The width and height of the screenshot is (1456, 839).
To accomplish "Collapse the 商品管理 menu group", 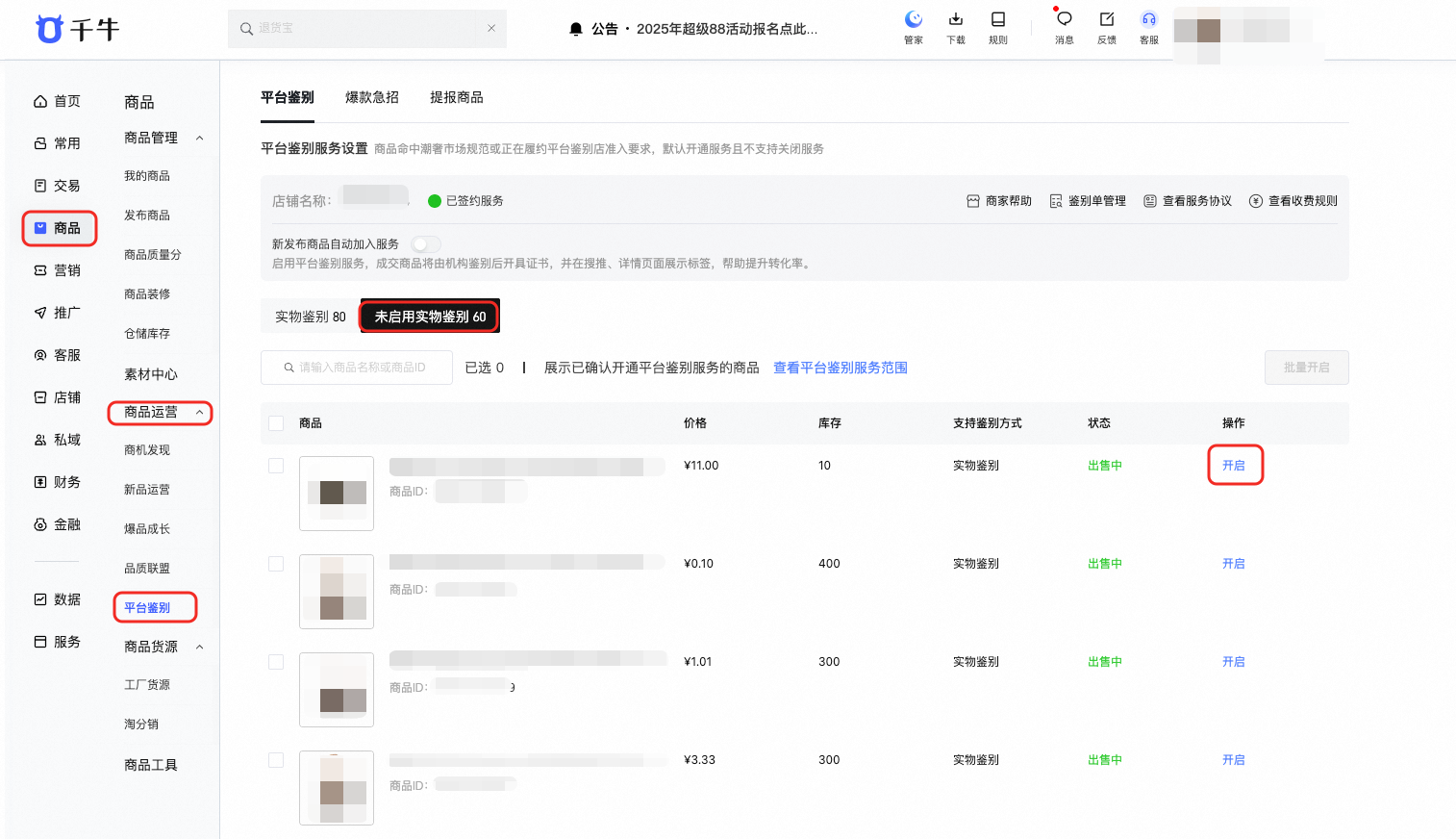I will [x=200, y=138].
